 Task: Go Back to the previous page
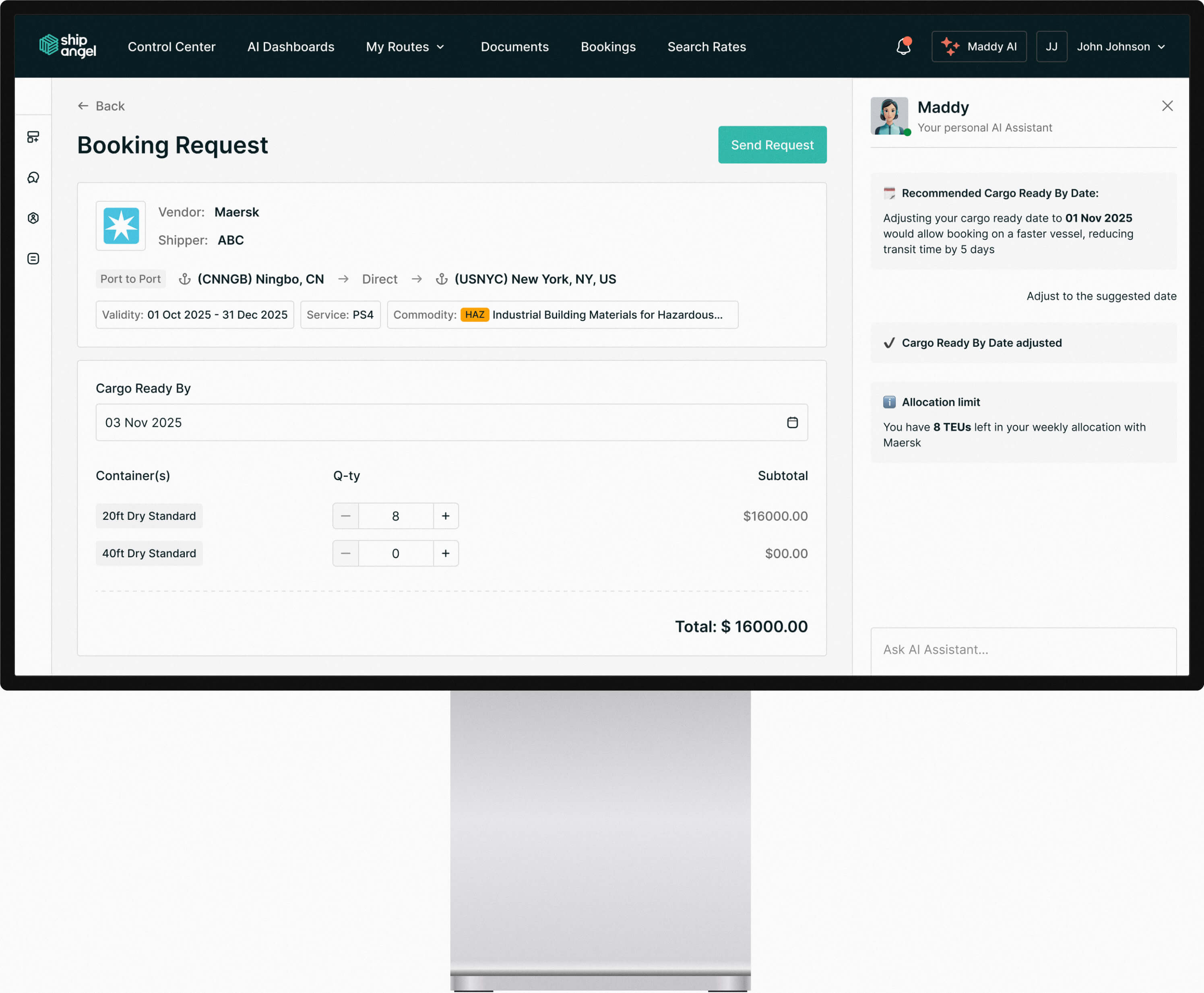point(101,106)
